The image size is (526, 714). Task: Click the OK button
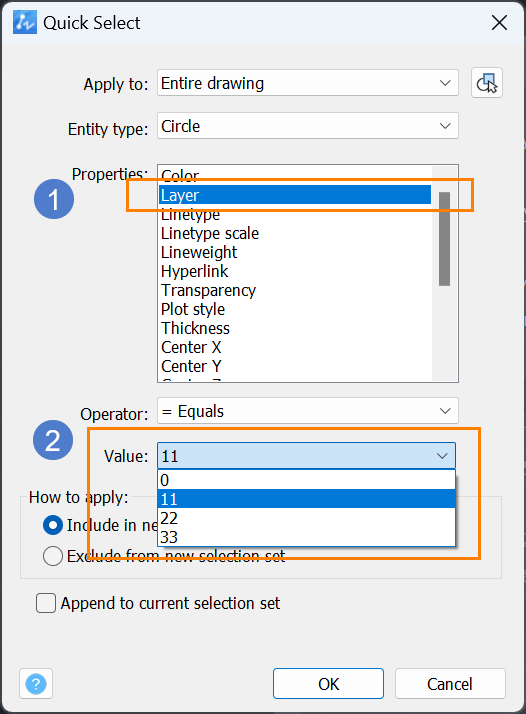click(328, 683)
